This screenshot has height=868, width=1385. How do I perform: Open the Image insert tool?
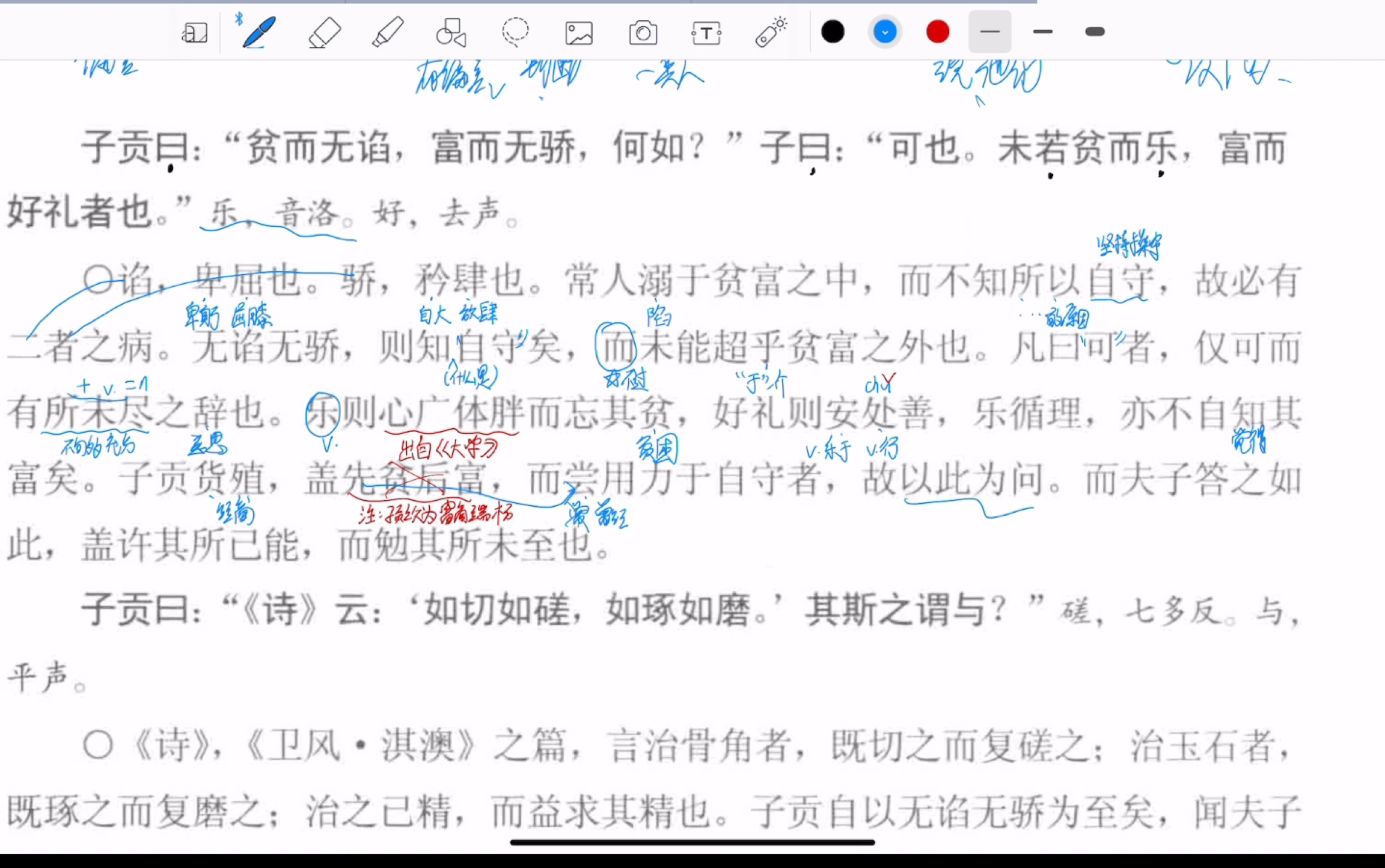click(x=579, y=33)
